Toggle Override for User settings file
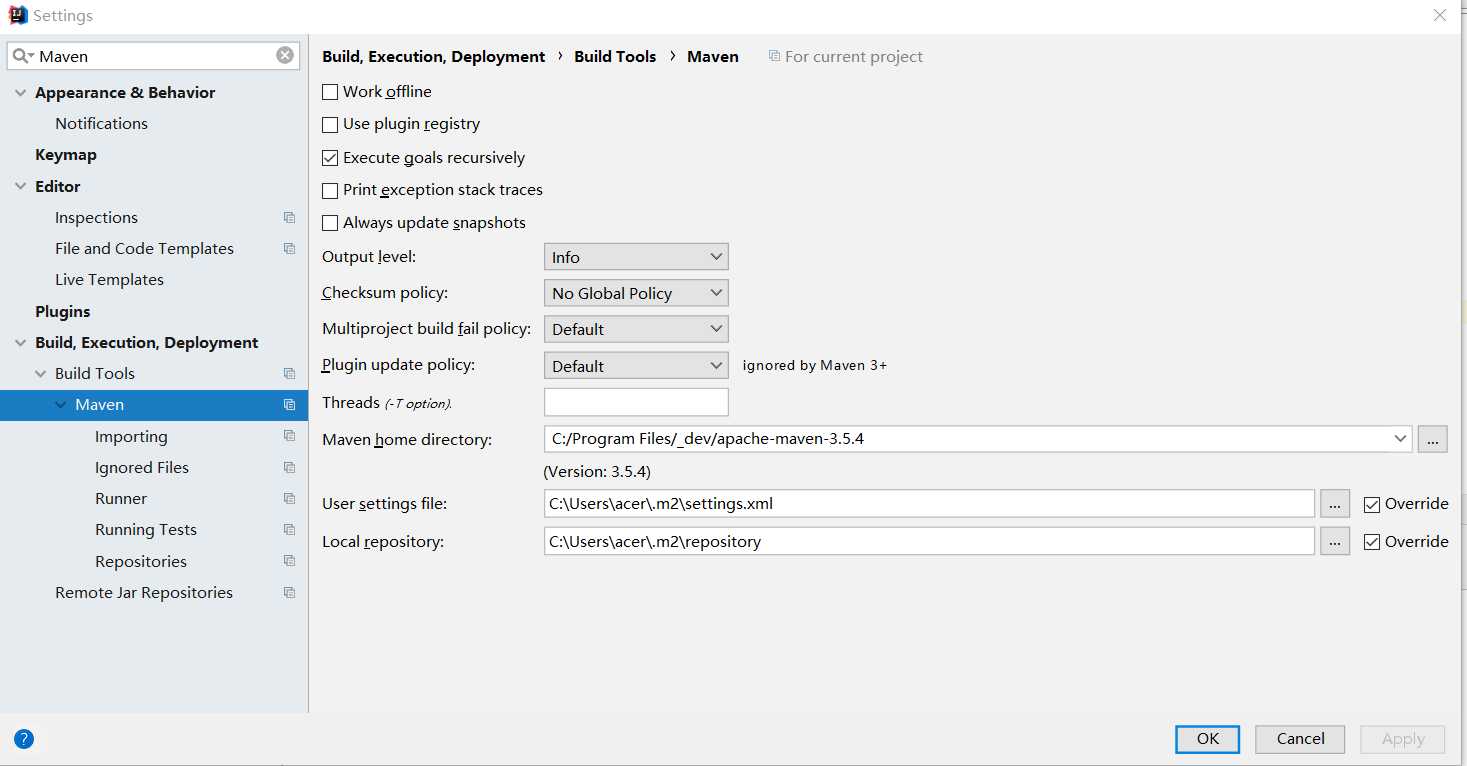Image resolution: width=1467 pixels, height=766 pixels. point(1372,505)
